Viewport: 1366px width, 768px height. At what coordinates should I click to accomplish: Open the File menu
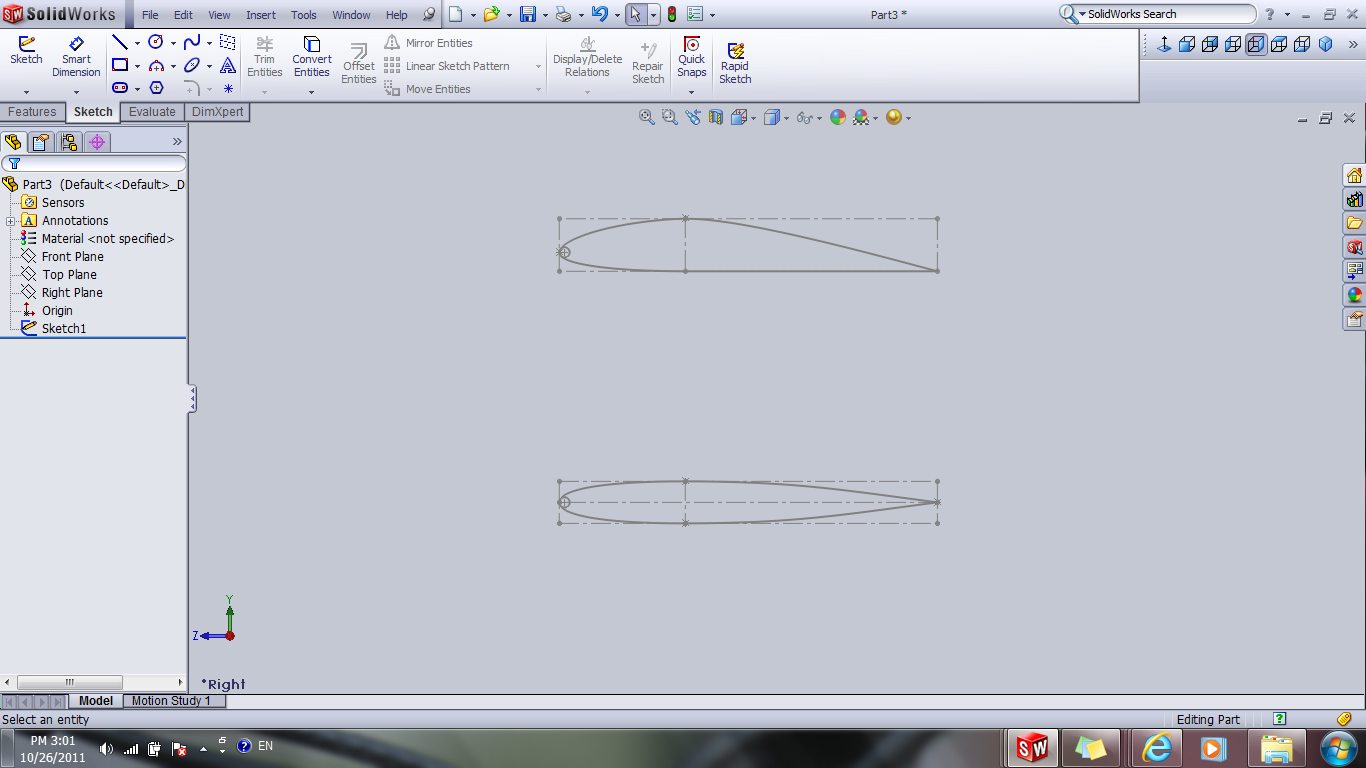(x=150, y=15)
